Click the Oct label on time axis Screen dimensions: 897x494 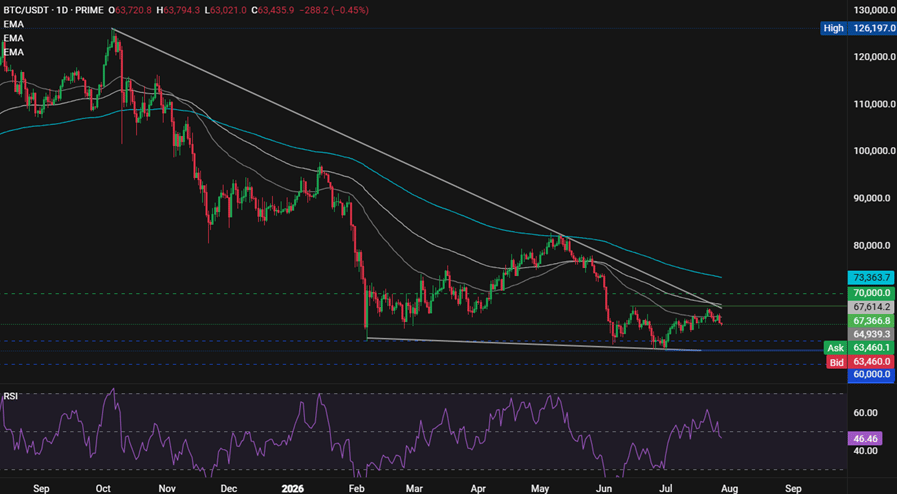coord(104,489)
